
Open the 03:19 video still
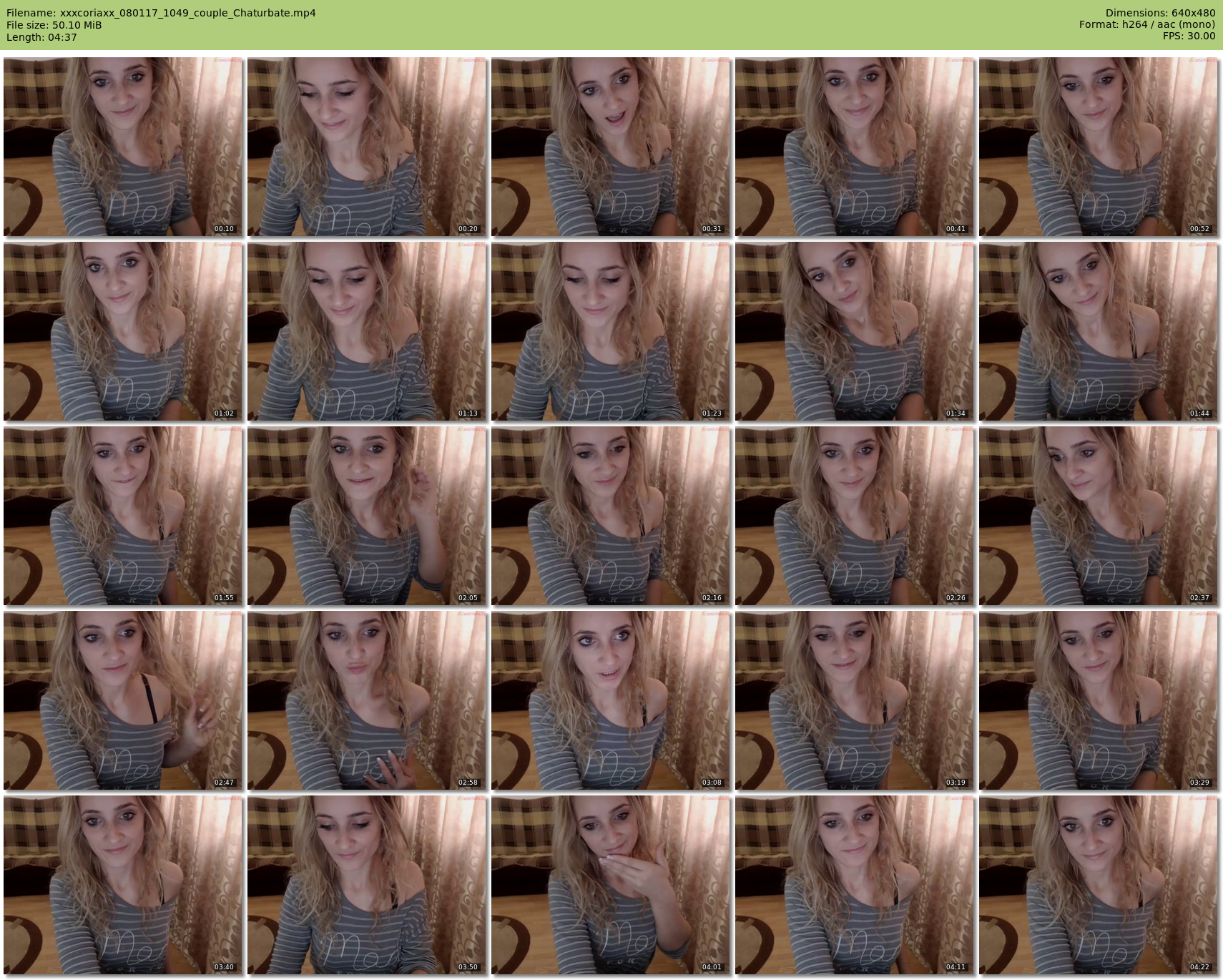point(855,700)
